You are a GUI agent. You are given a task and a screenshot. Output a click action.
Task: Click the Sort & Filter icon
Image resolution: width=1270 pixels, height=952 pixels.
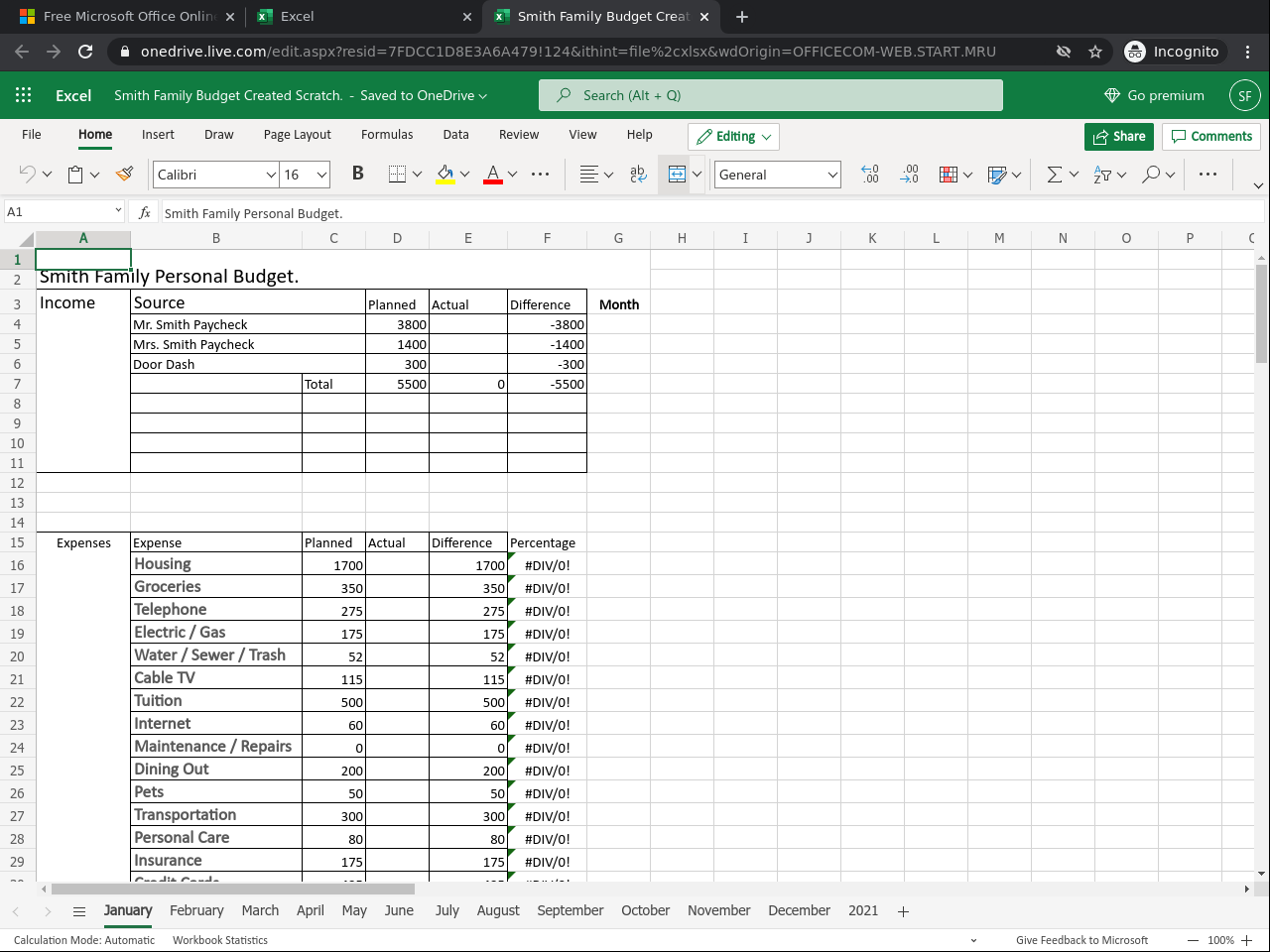pos(1102,175)
